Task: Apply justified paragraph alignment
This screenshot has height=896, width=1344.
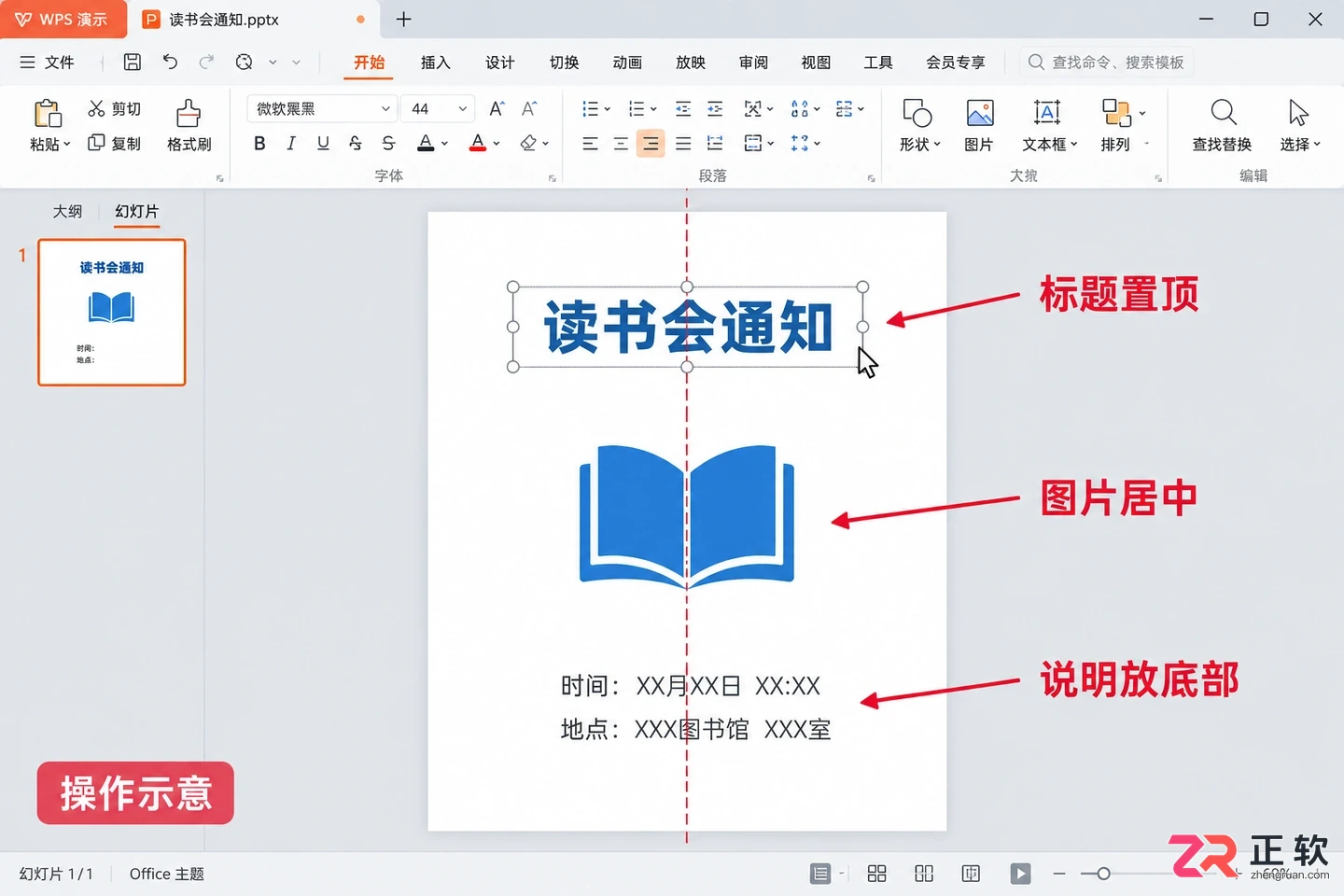Action: [683, 144]
